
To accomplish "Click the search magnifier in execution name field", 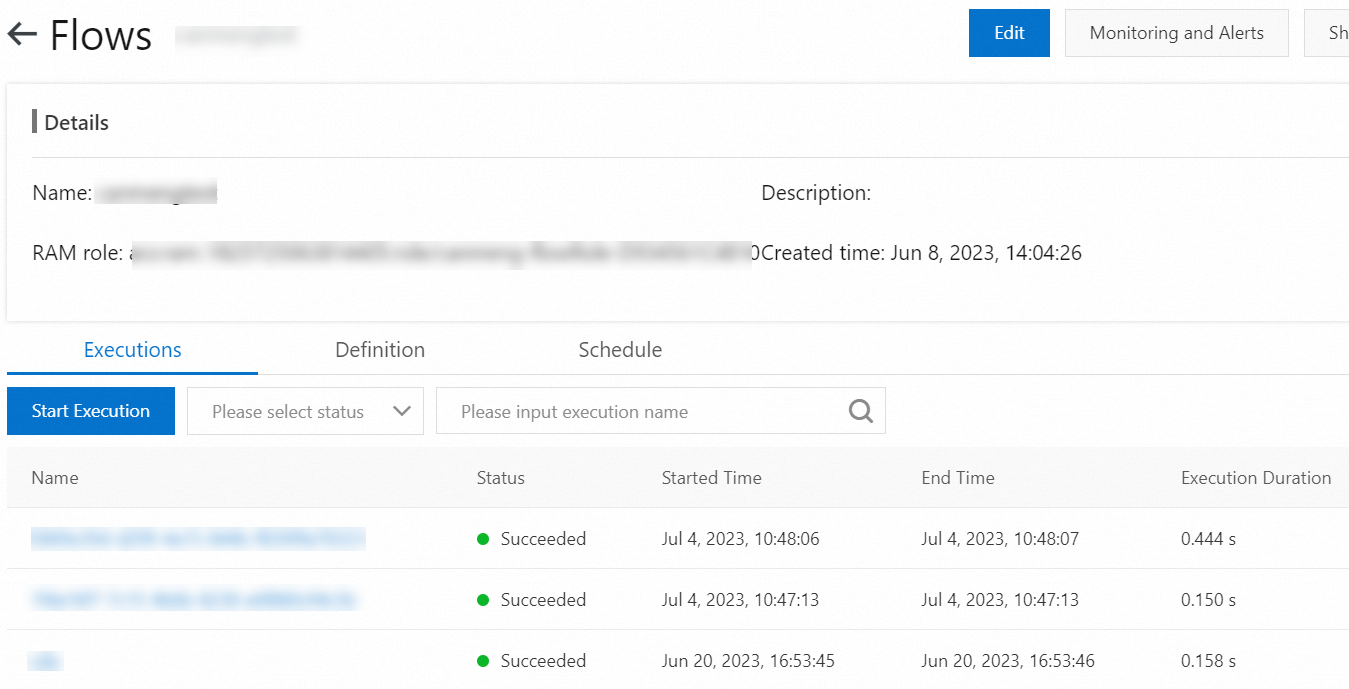I will 860,411.
